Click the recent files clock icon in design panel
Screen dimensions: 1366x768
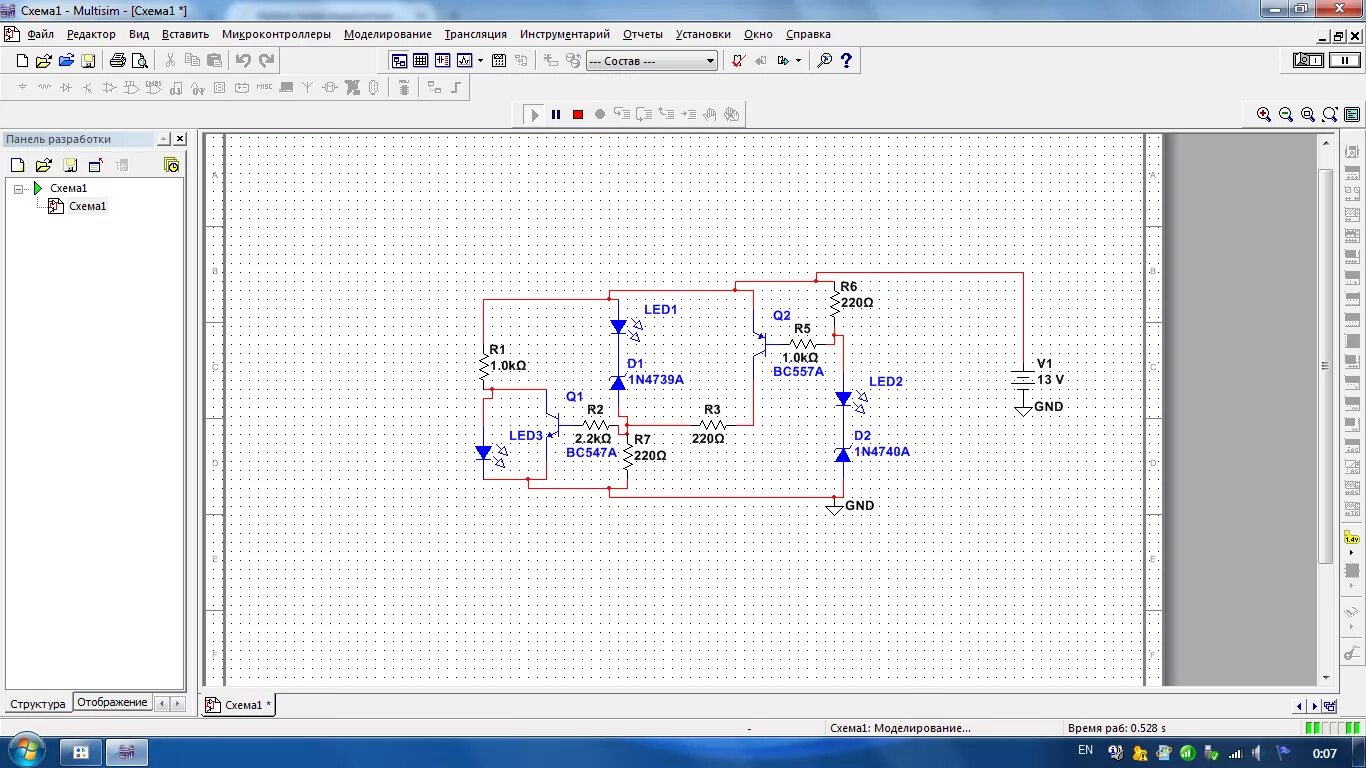coord(171,165)
